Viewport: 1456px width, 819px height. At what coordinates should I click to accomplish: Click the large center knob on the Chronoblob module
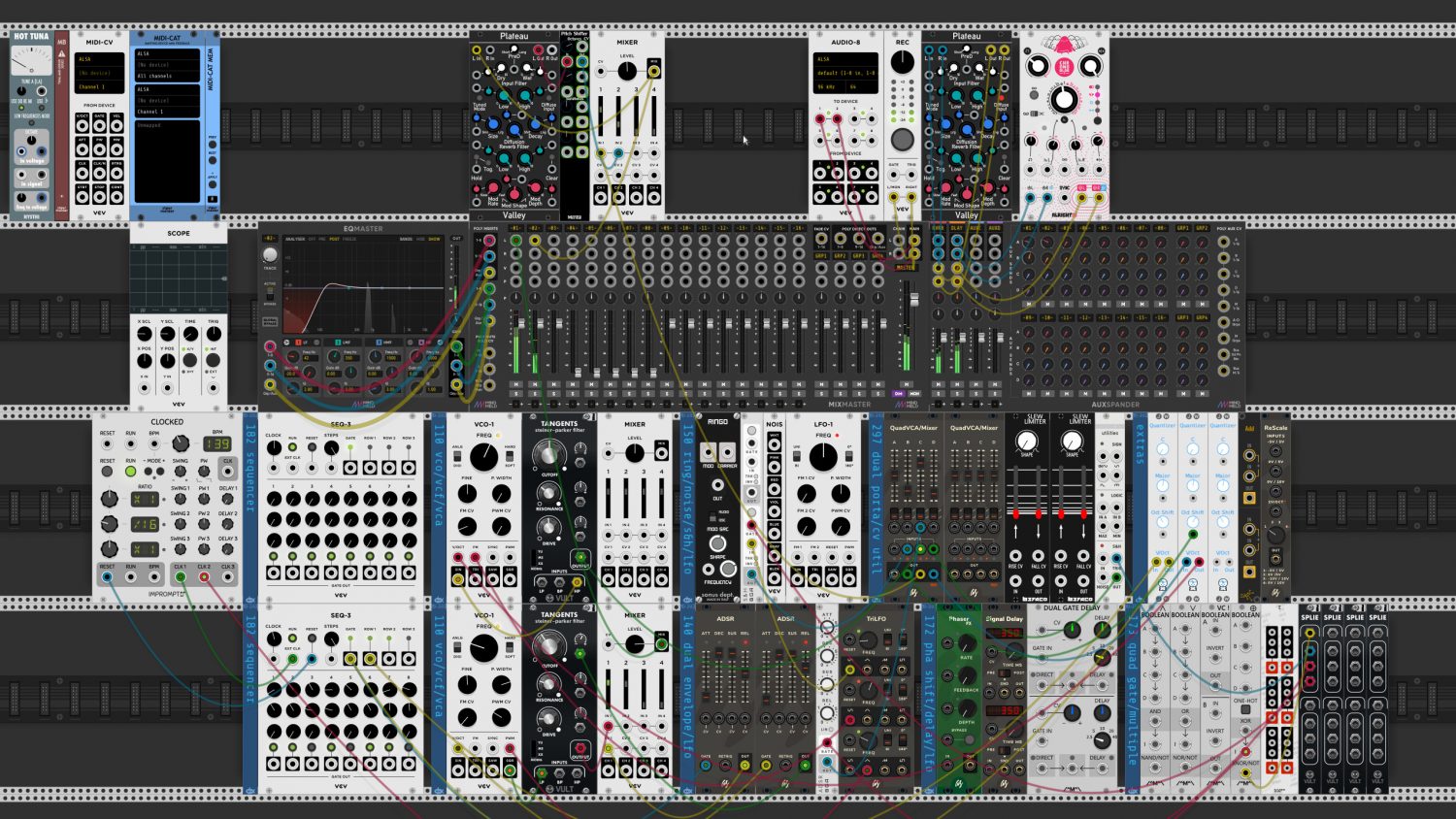[x=1064, y=99]
